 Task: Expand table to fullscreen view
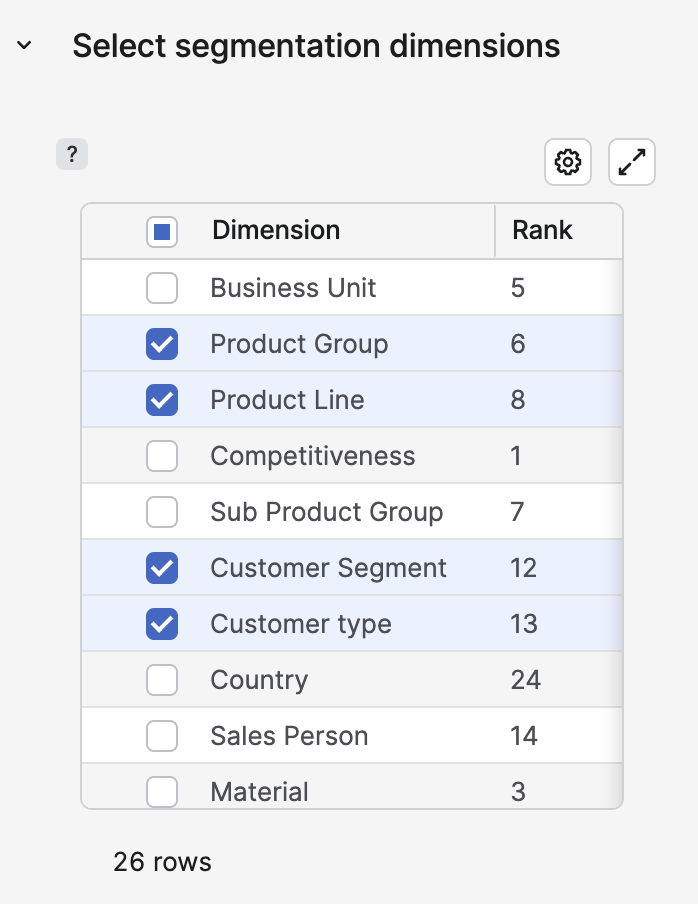(x=632, y=162)
